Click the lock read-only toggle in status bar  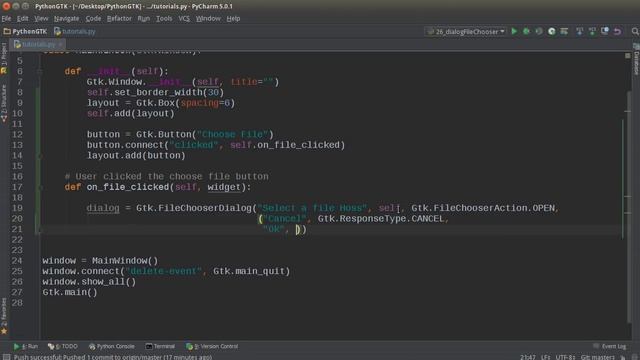623,357
